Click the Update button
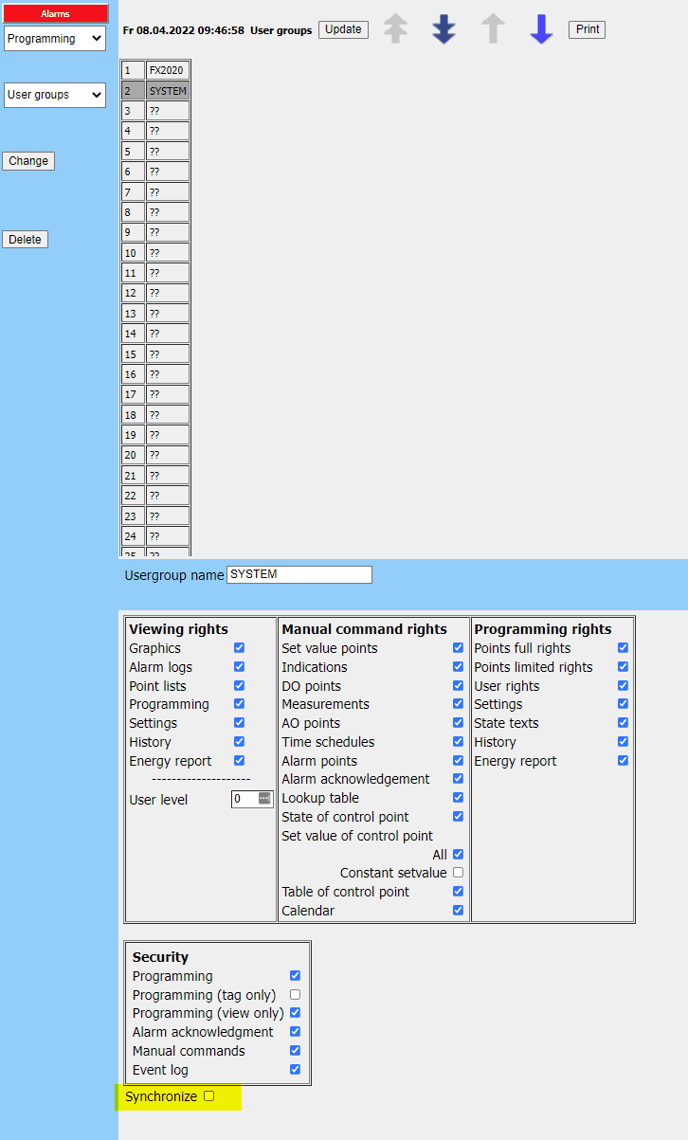The image size is (688, 1140). click(x=343, y=30)
